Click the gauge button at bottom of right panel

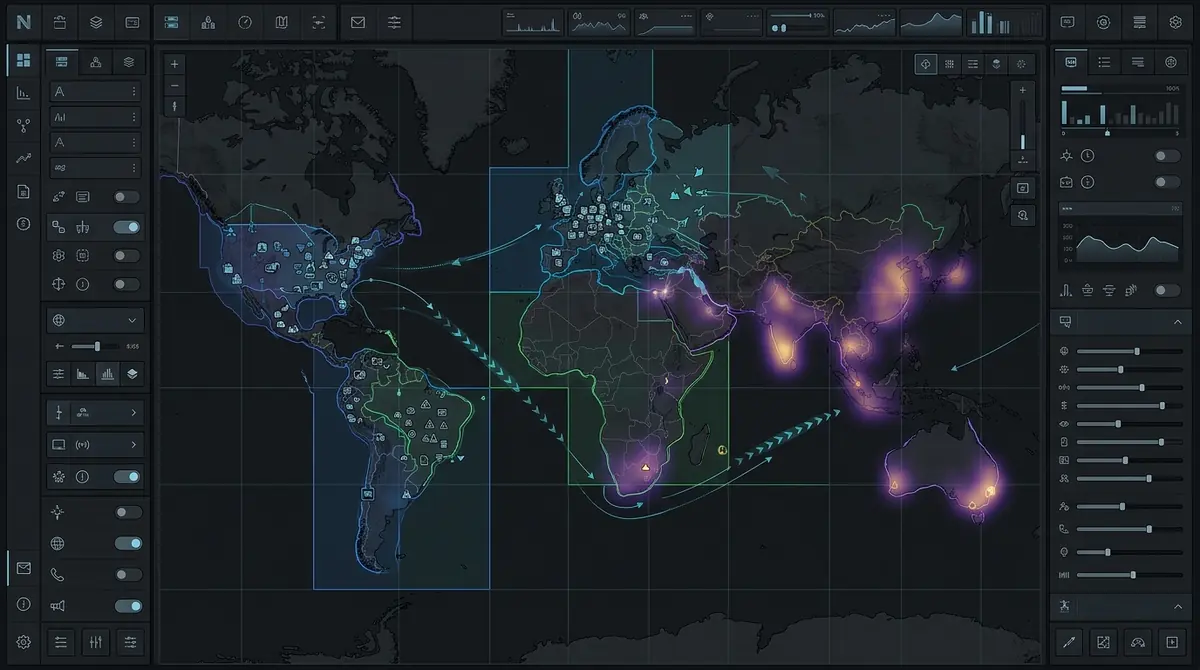(1136, 641)
